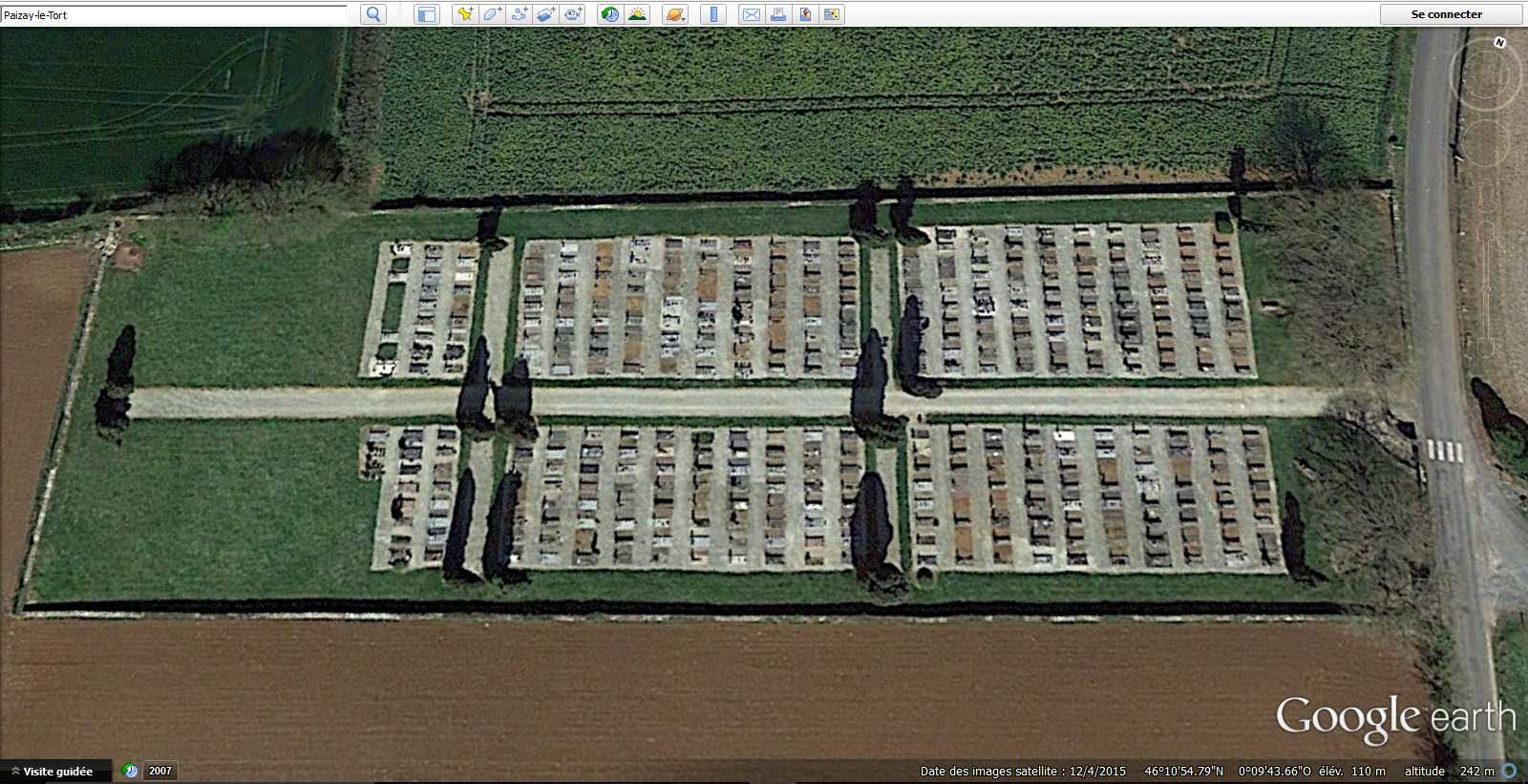The width and height of the screenshot is (1528, 784).
Task: Click zoom out at slider bottom
Action: click(x=1485, y=346)
